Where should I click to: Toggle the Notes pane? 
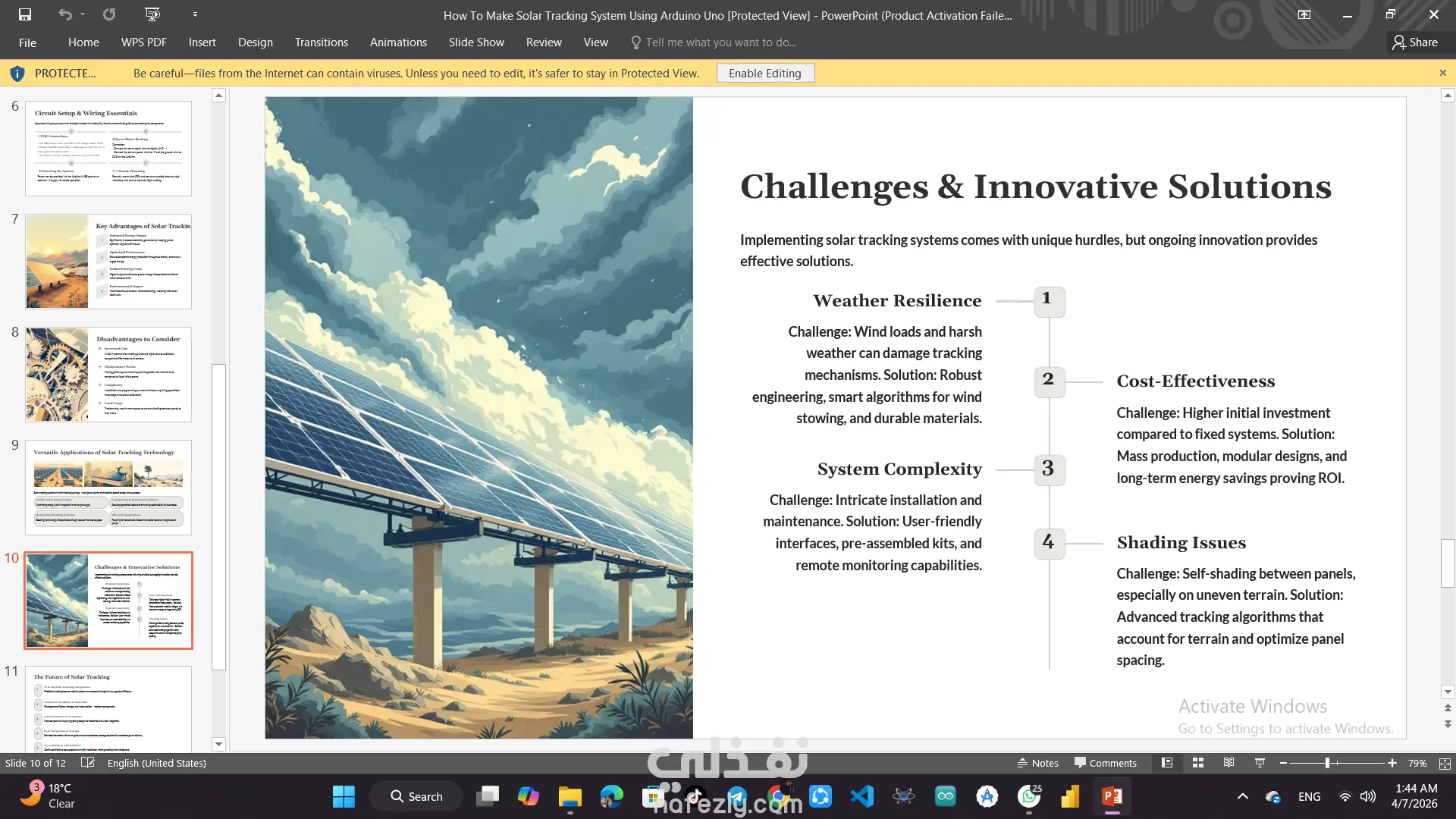pyautogui.click(x=1037, y=763)
